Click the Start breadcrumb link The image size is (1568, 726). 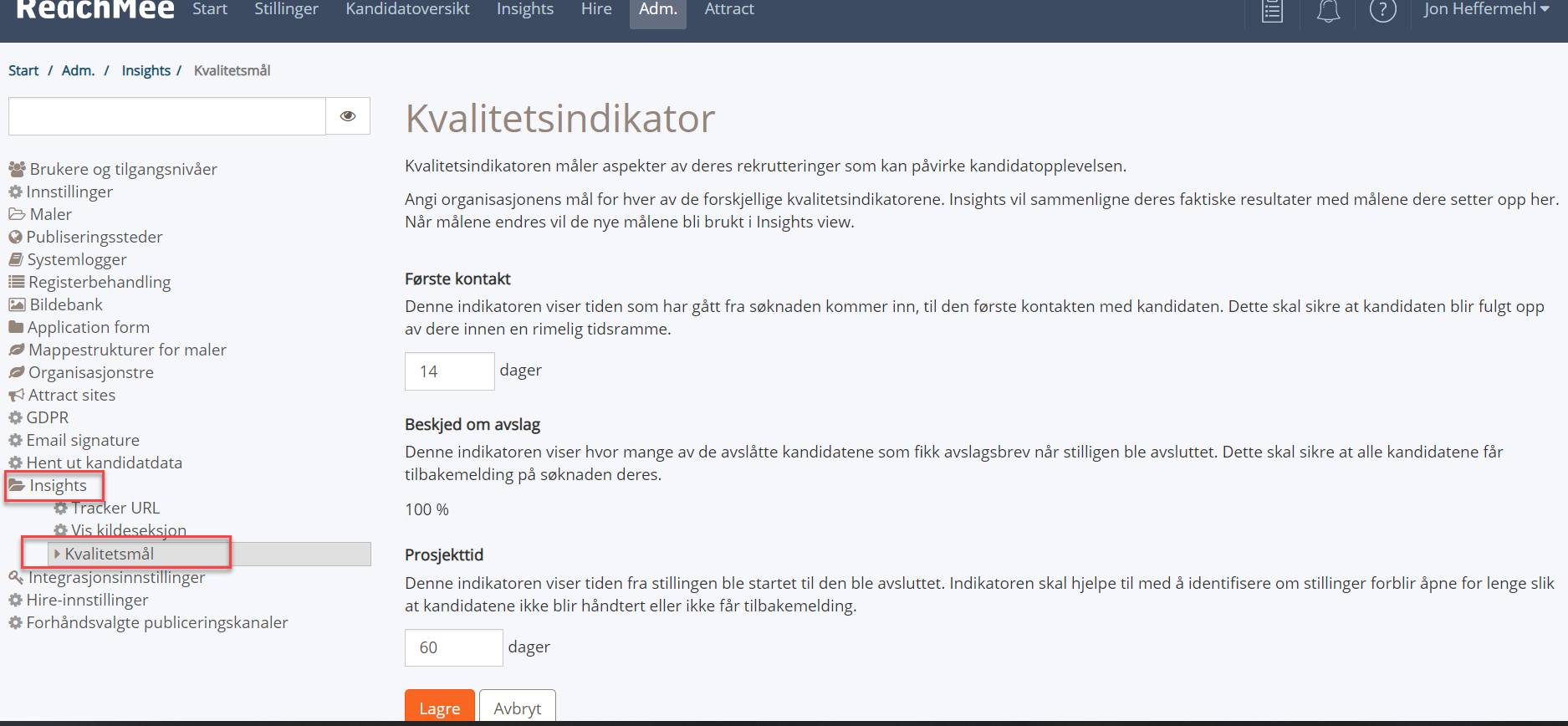(23, 70)
